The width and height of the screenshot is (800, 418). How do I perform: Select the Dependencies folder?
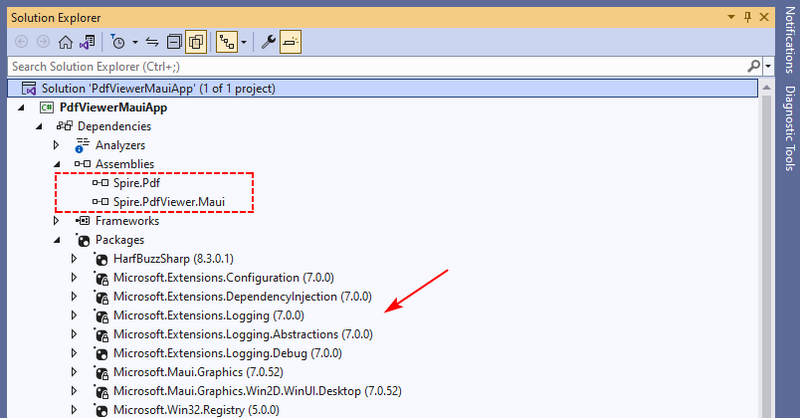tap(114, 127)
